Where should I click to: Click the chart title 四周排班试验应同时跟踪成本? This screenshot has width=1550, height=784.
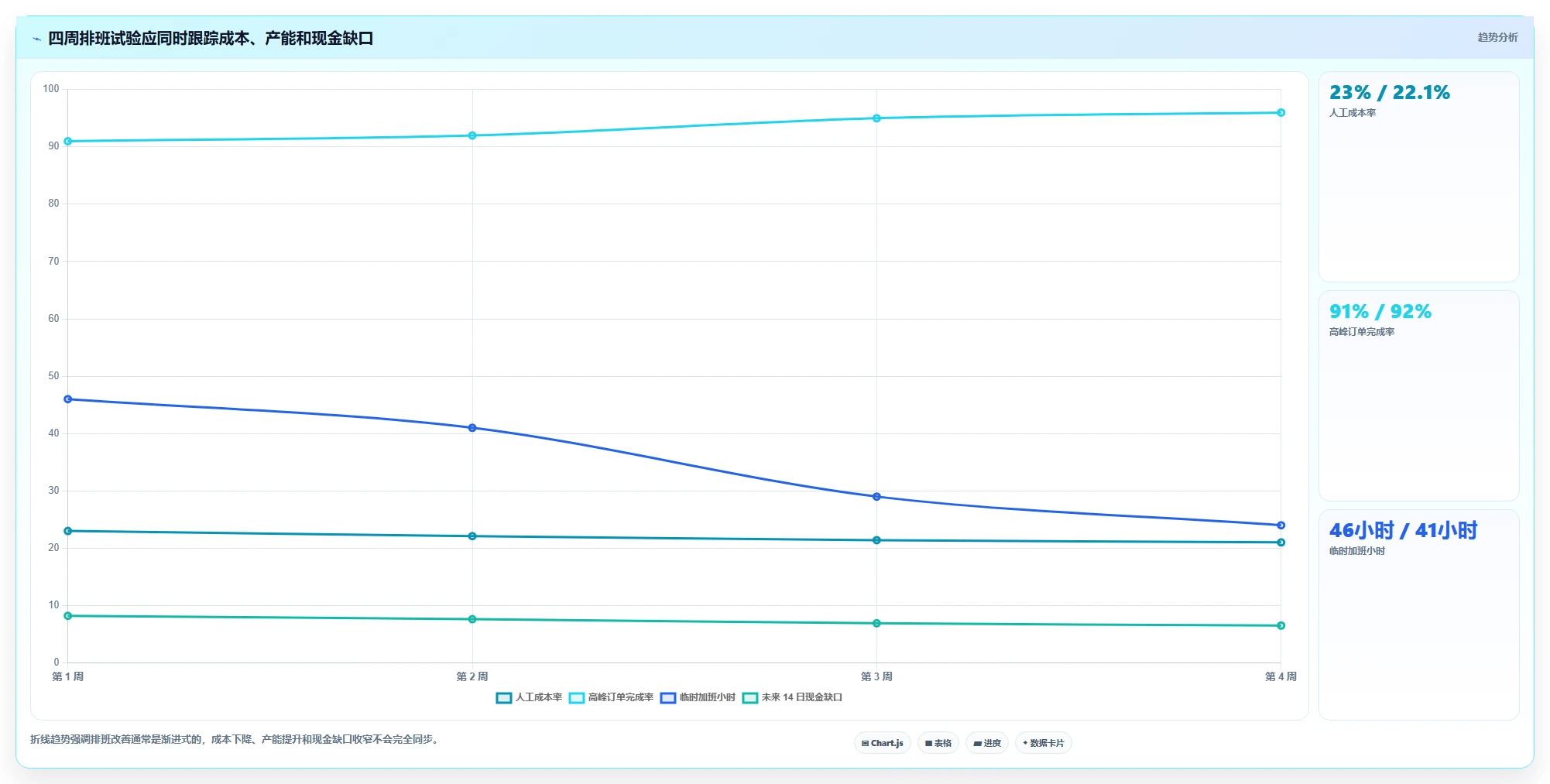click(211, 38)
